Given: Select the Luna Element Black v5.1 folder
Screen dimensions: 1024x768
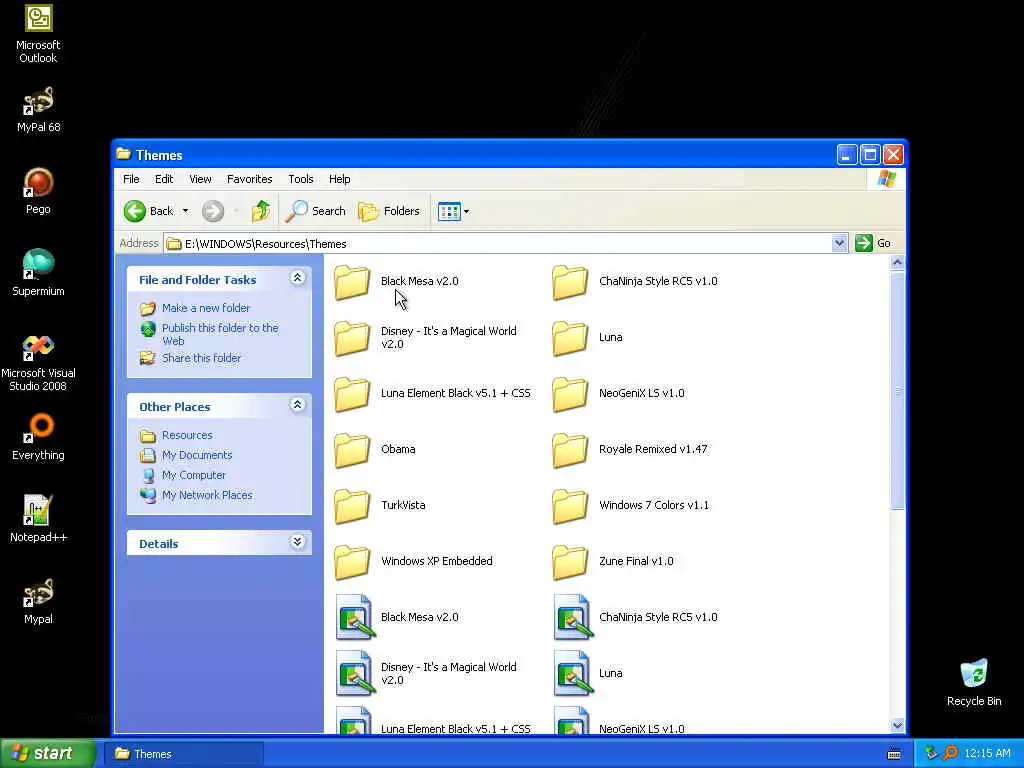Looking at the screenshot, I should point(432,393).
